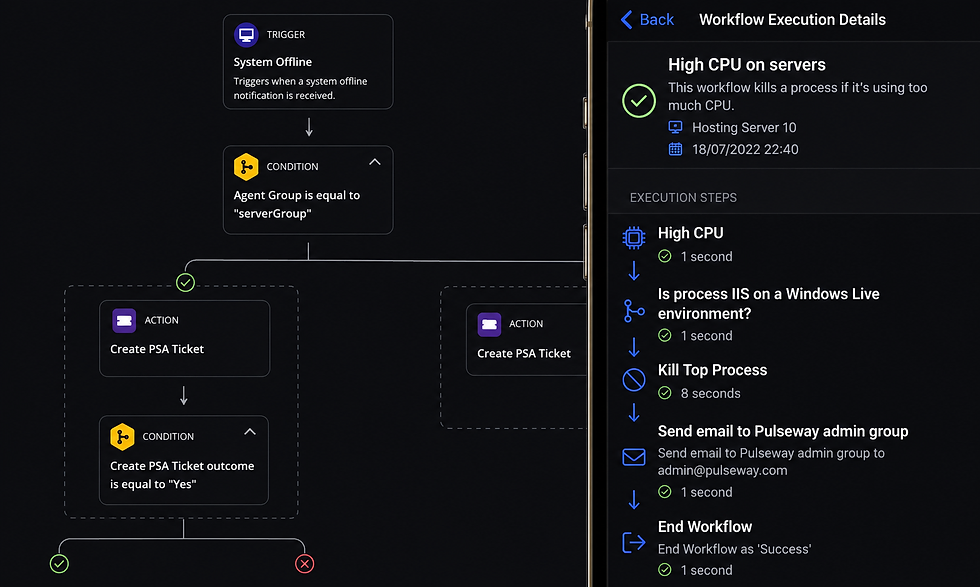980x587 pixels.
Task: Click the System Offline trigger monitor icon
Action: pyautogui.click(x=246, y=34)
